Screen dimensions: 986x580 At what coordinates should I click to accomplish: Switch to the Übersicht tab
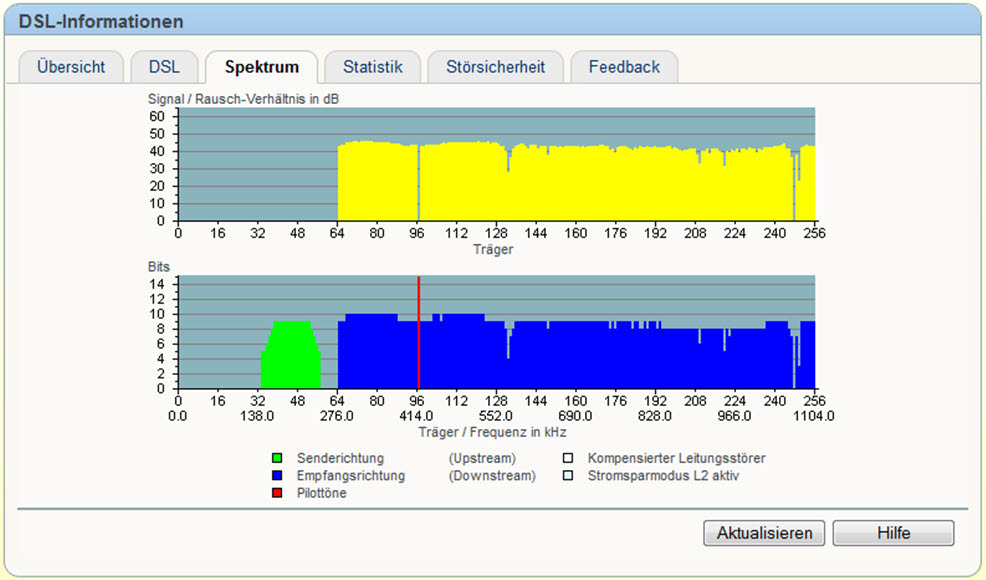71,67
